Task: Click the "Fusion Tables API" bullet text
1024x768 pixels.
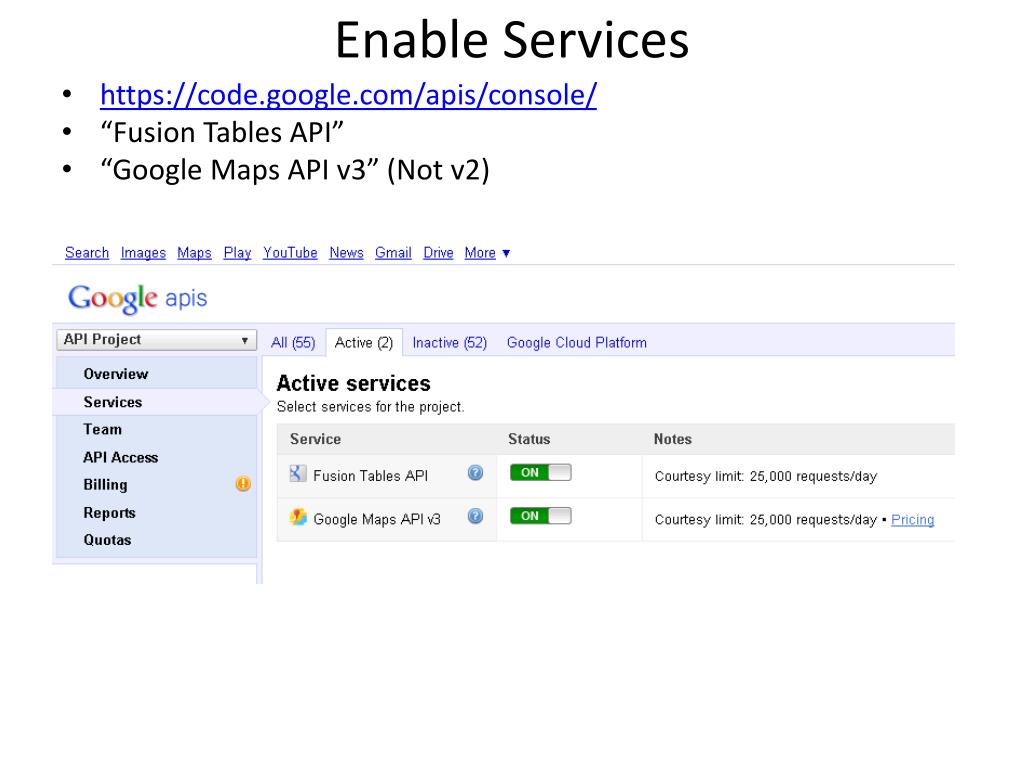Action: click(x=222, y=133)
